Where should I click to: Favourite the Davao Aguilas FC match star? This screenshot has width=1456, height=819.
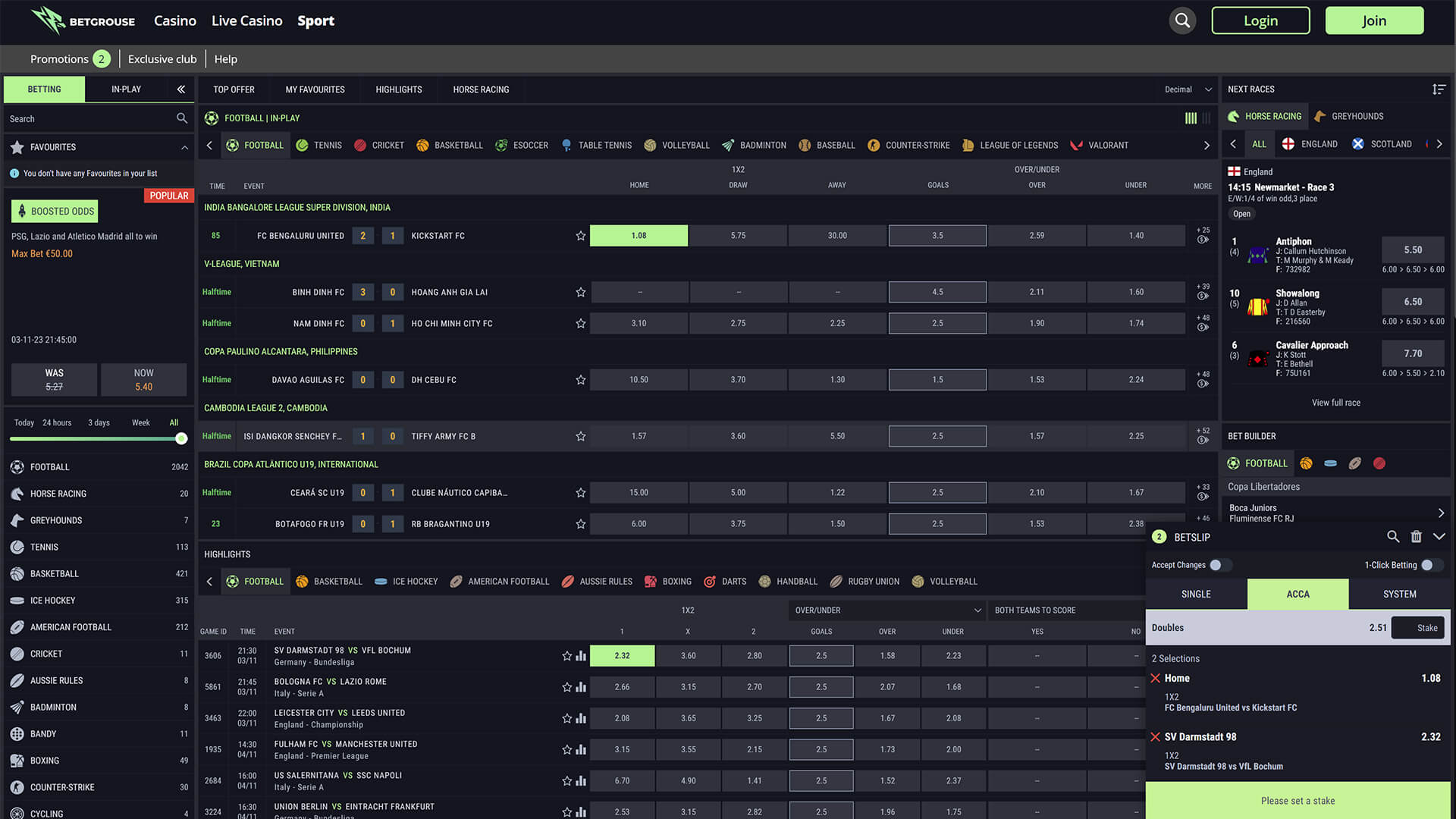tap(581, 380)
